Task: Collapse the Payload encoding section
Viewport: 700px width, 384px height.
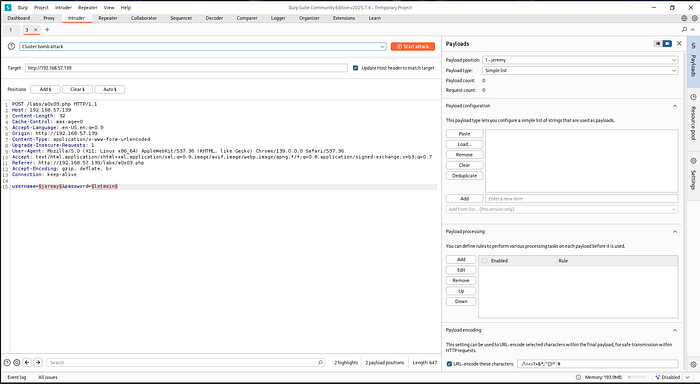Action: click(x=675, y=330)
